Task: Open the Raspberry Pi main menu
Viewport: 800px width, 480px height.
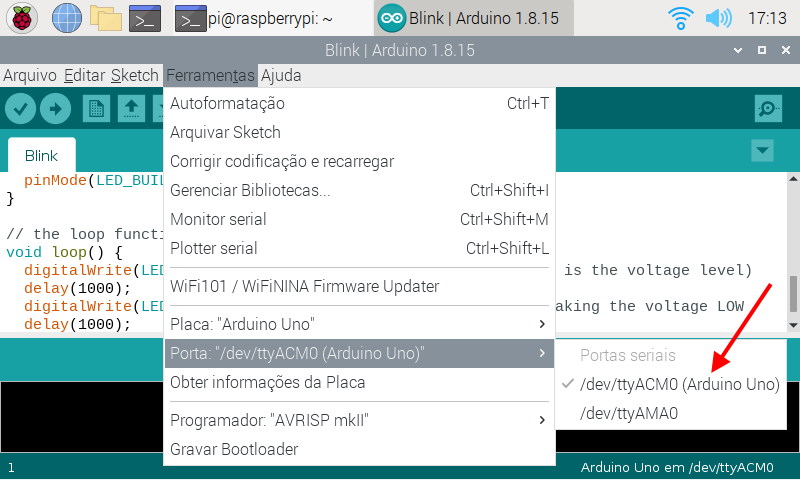Action: click(x=21, y=18)
